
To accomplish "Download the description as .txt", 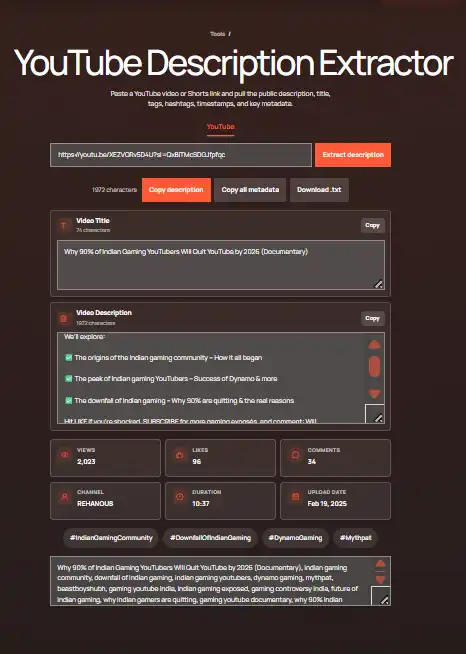I will pyautogui.click(x=319, y=190).
